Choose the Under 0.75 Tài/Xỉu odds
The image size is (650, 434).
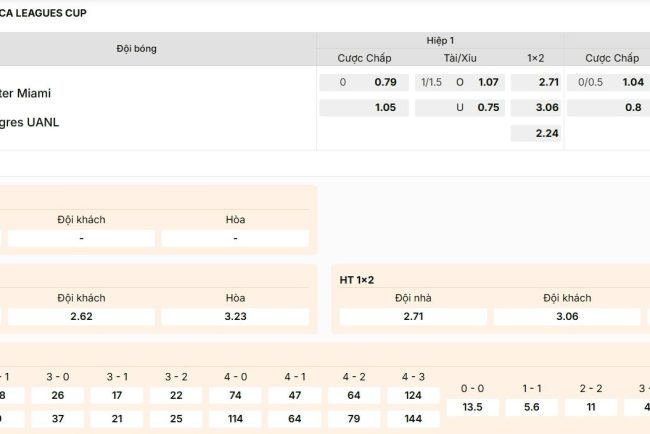[x=488, y=108]
